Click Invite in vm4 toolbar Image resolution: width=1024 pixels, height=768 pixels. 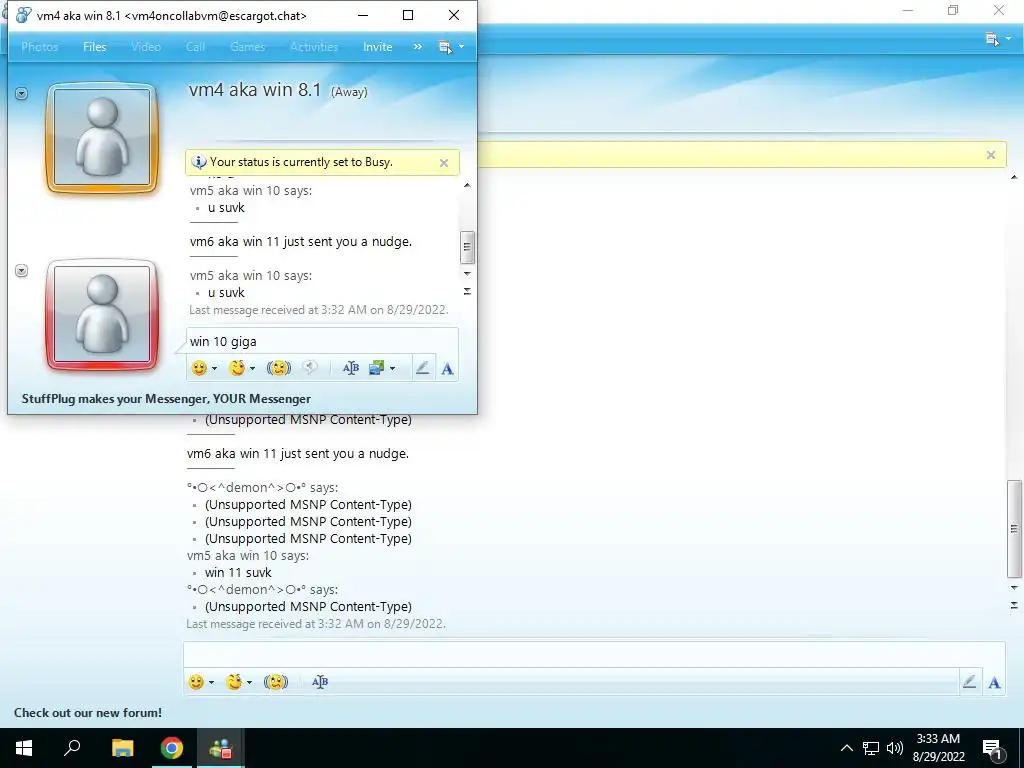tap(377, 47)
